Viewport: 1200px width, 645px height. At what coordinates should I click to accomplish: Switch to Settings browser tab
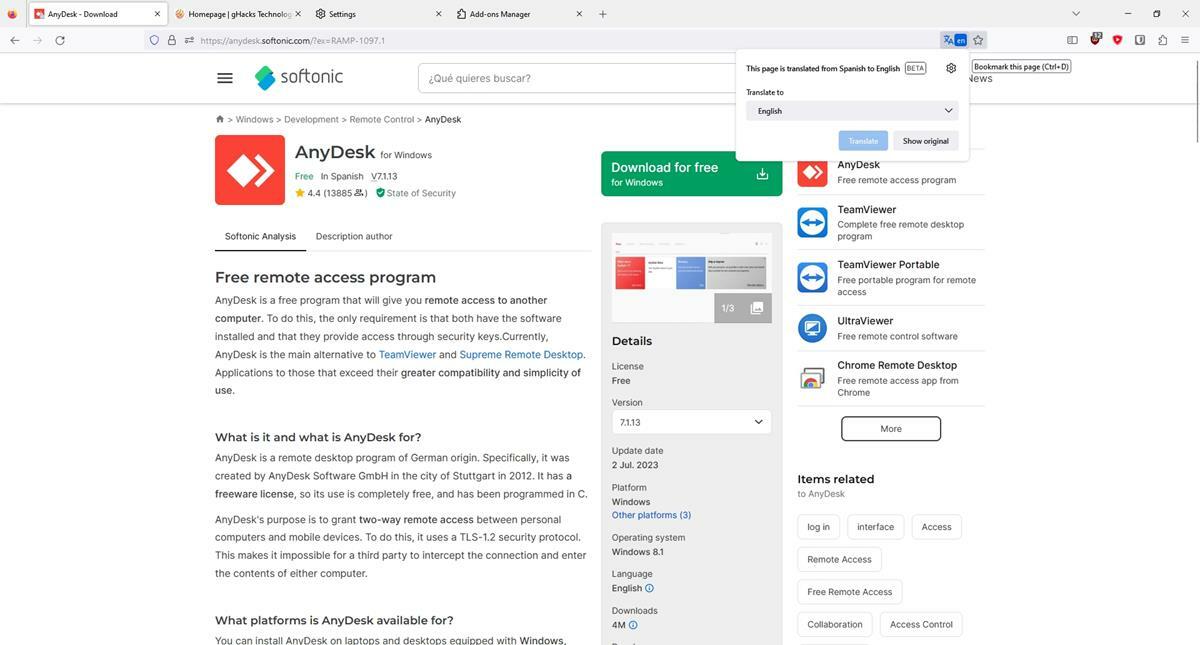tap(378, 14)
